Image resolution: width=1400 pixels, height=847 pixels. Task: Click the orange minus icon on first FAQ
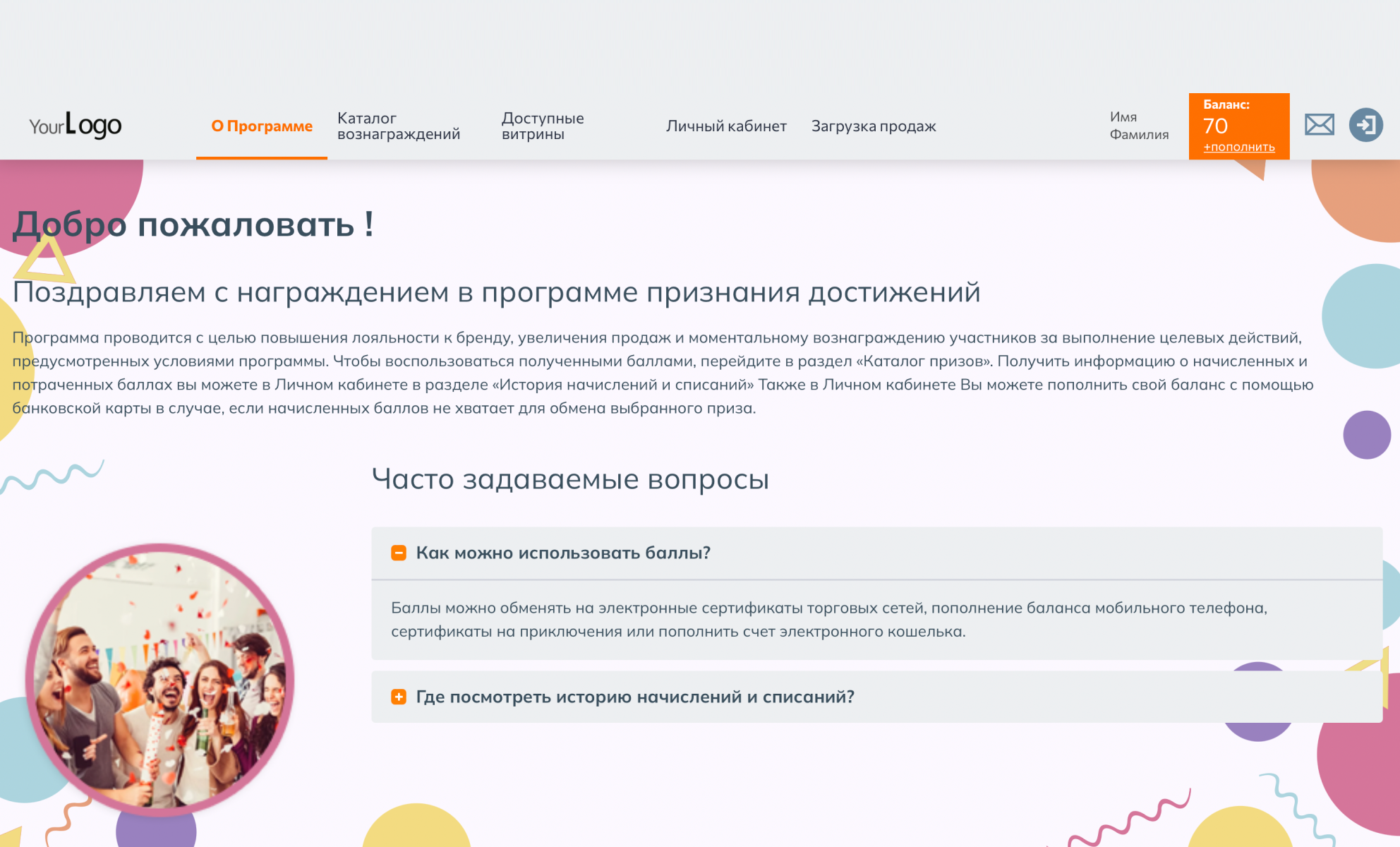pyautogui.click(x=399, y=554)
